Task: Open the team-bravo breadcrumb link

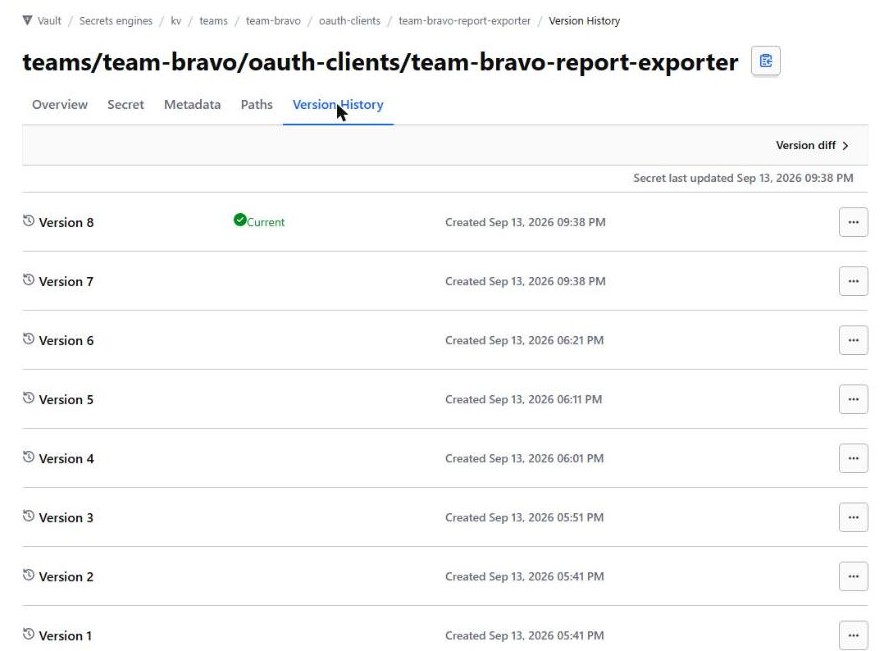Action: click(273, 21)
